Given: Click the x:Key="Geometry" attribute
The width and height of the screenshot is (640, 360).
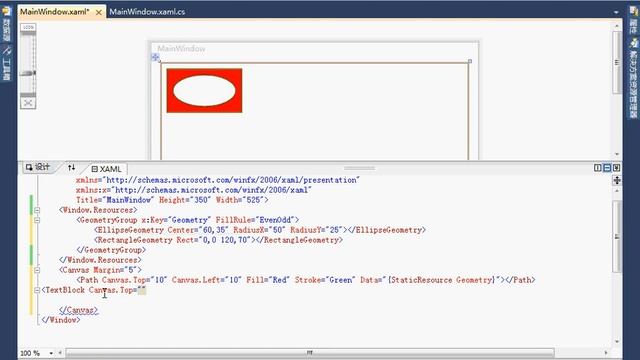Looking at the screenshot, I should 176,220.
